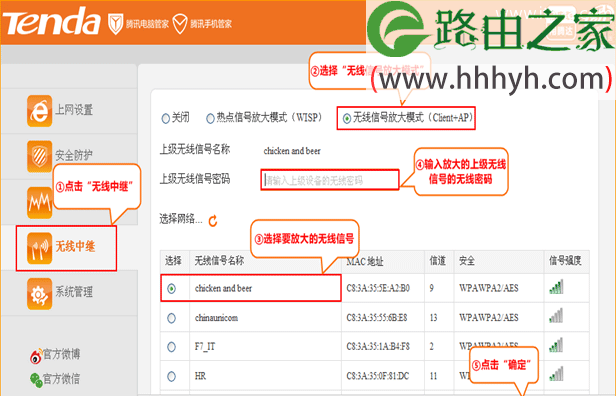Select the 无线中继 antenna icon

coord(39,248)
